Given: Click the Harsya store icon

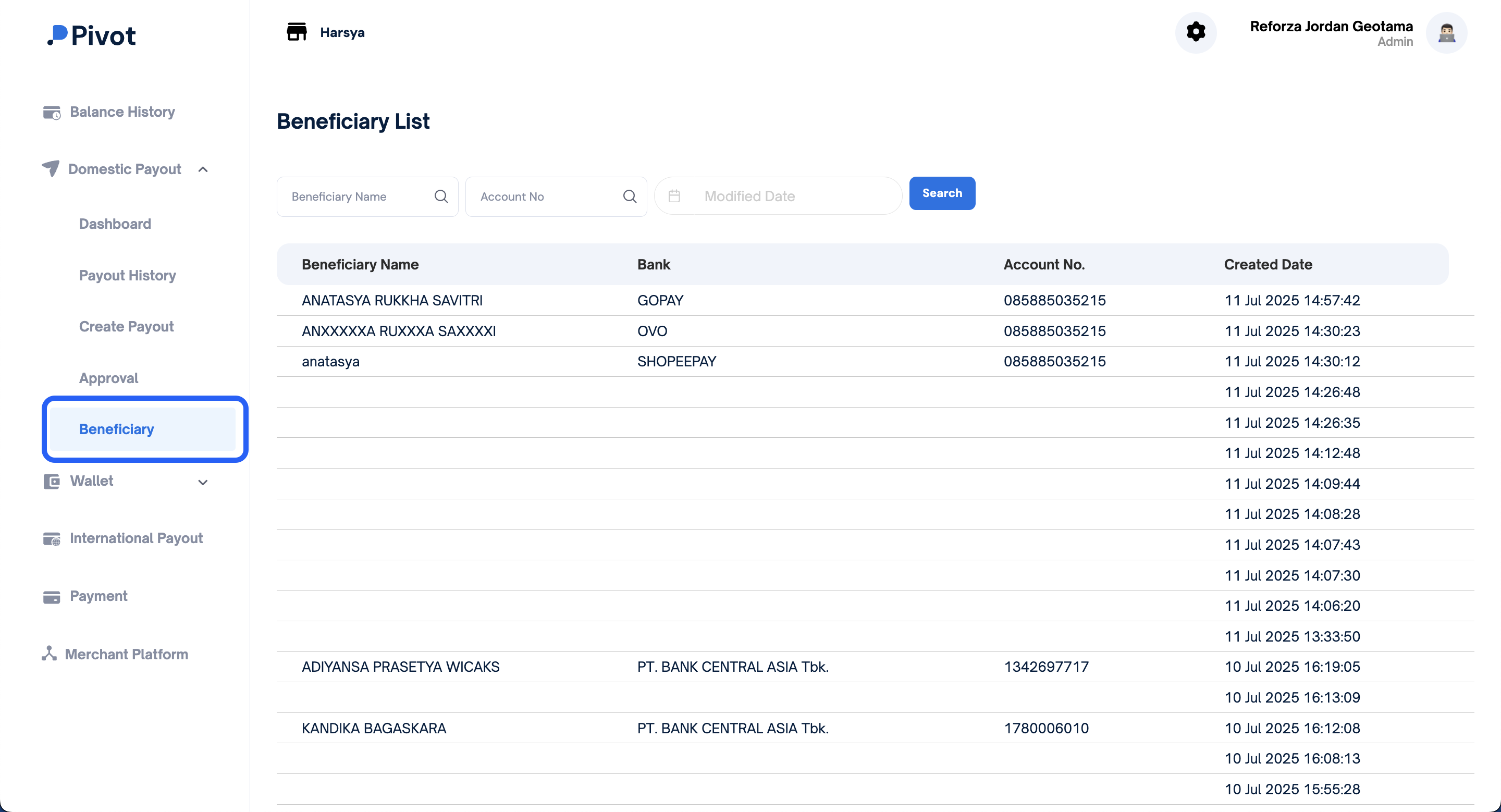Looking at the screenshot, I should point(297,32).
